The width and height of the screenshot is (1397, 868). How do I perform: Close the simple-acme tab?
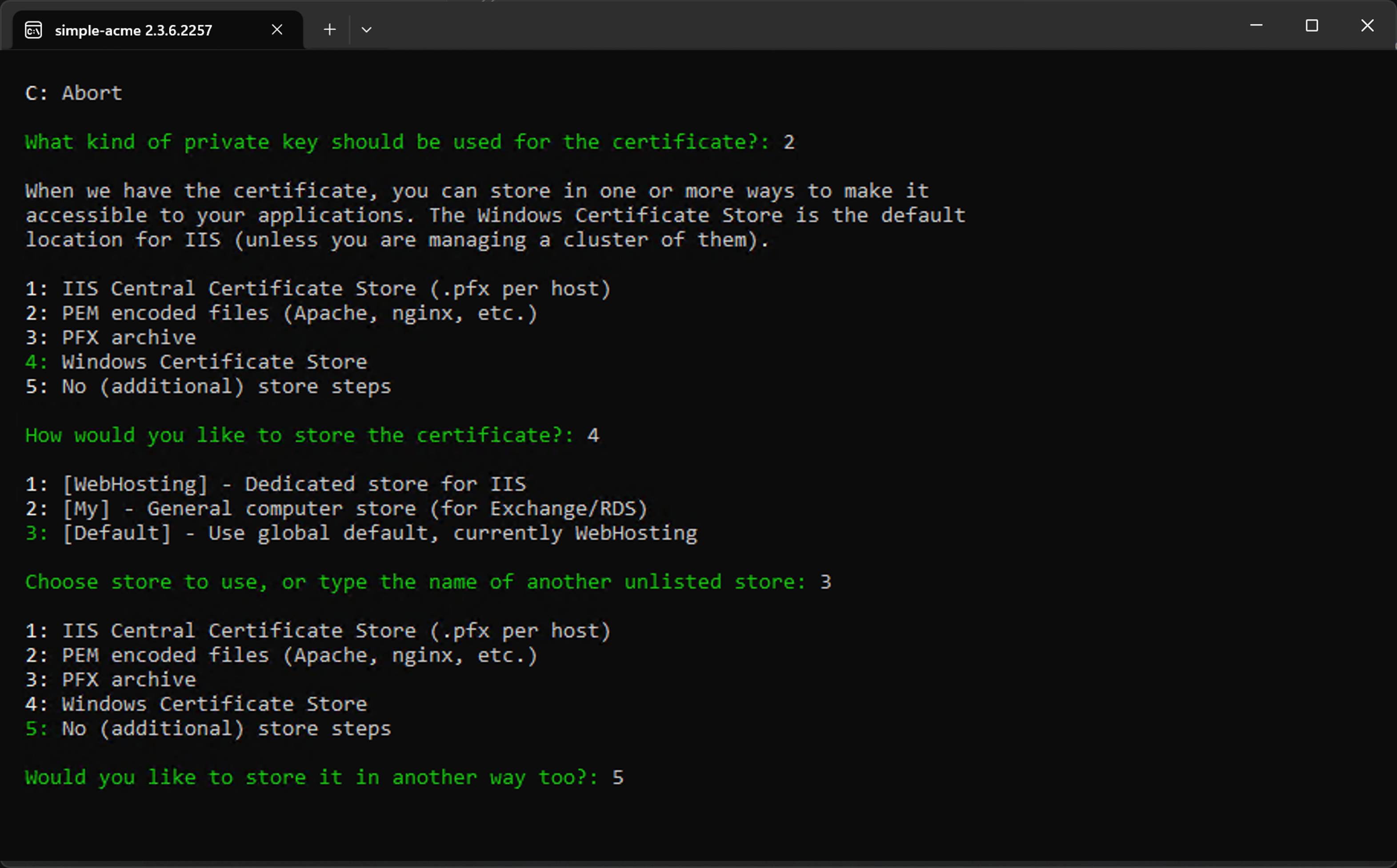coord(277,29)
